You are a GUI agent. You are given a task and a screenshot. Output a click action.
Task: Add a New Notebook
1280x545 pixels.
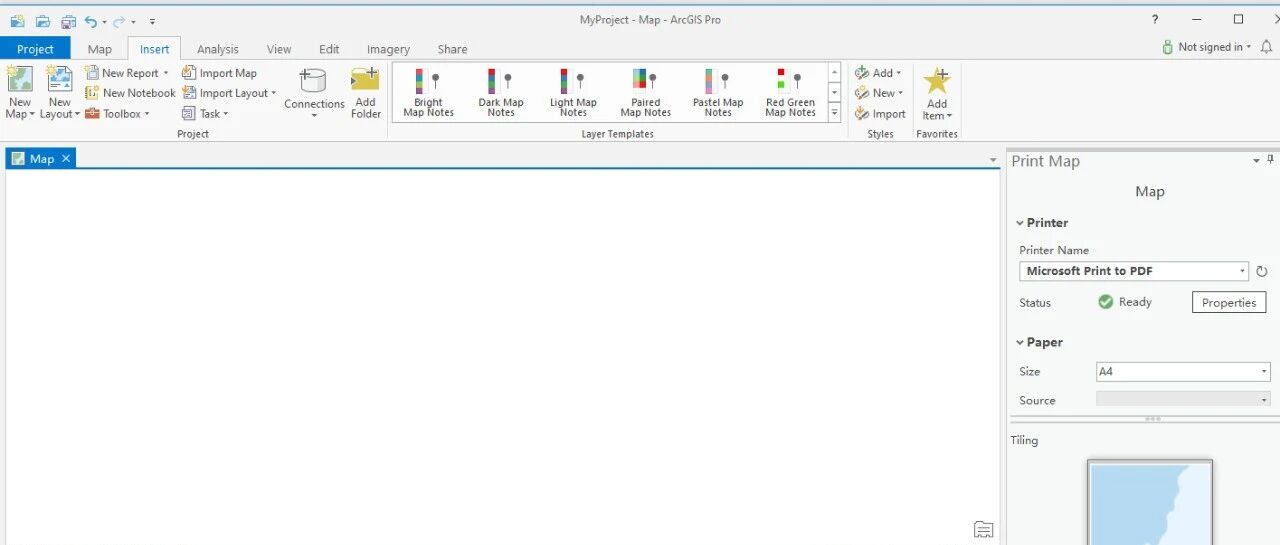pyautogui.click(x=130, y=93)
